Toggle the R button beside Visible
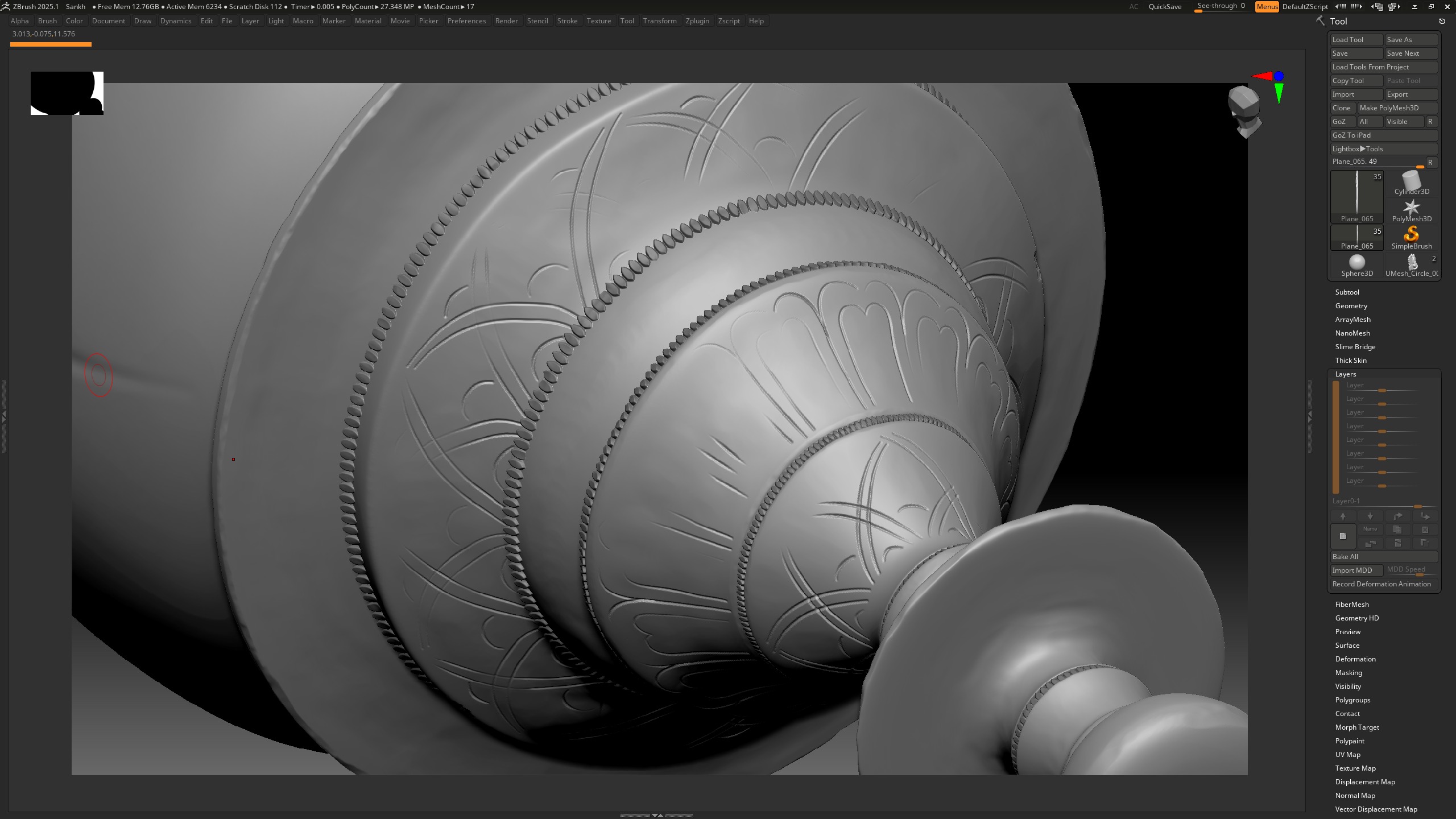 point(1430,122)
